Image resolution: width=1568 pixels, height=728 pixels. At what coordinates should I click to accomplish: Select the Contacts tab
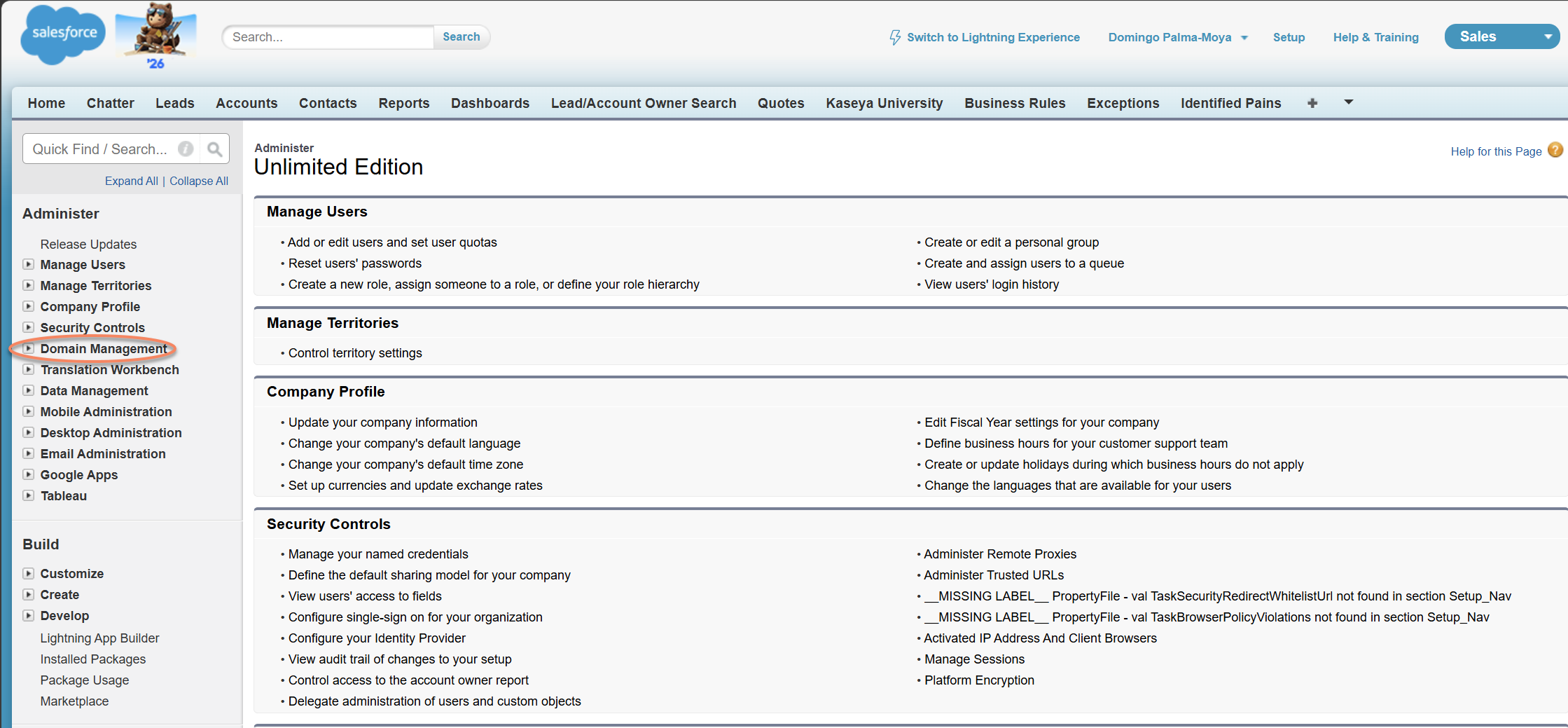coord(328,103)
